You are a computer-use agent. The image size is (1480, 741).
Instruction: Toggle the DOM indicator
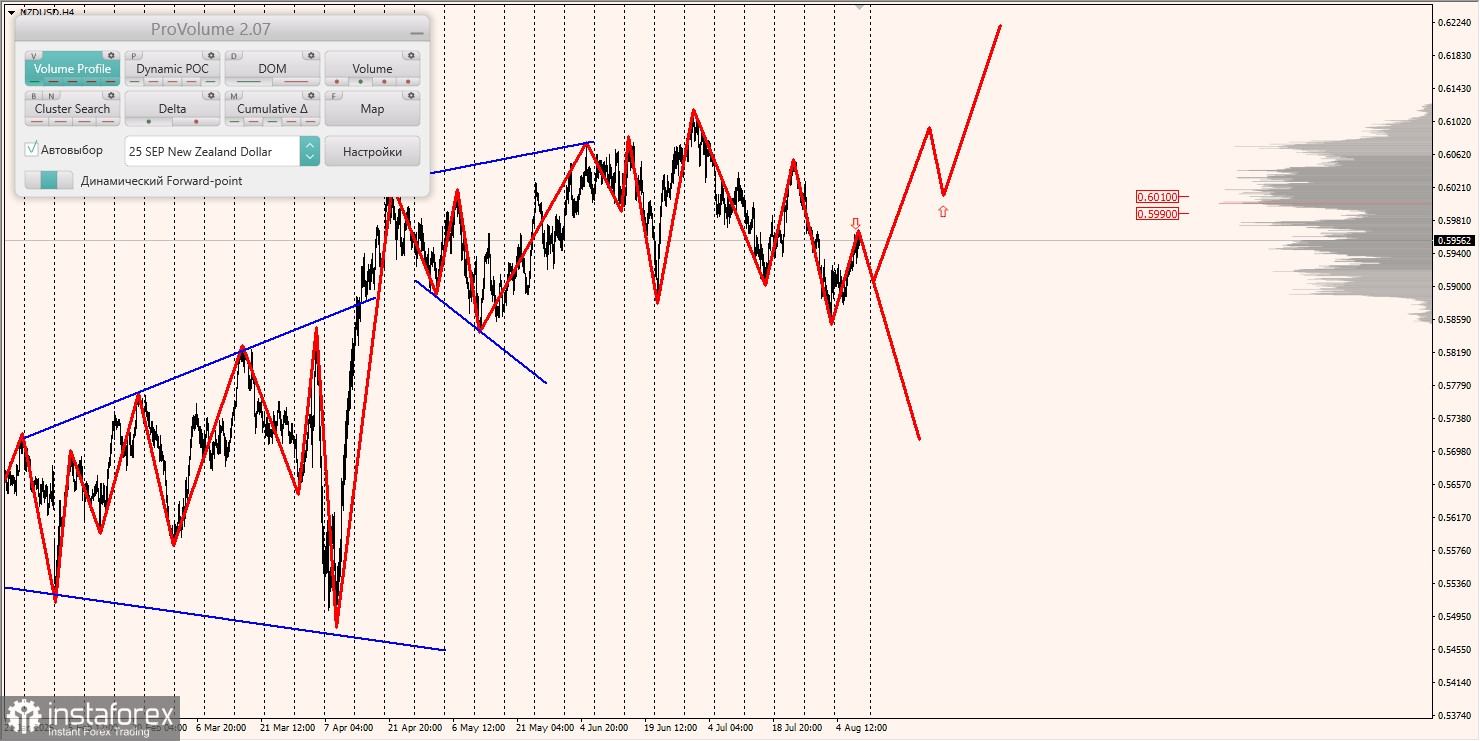[x=272, y=69]
